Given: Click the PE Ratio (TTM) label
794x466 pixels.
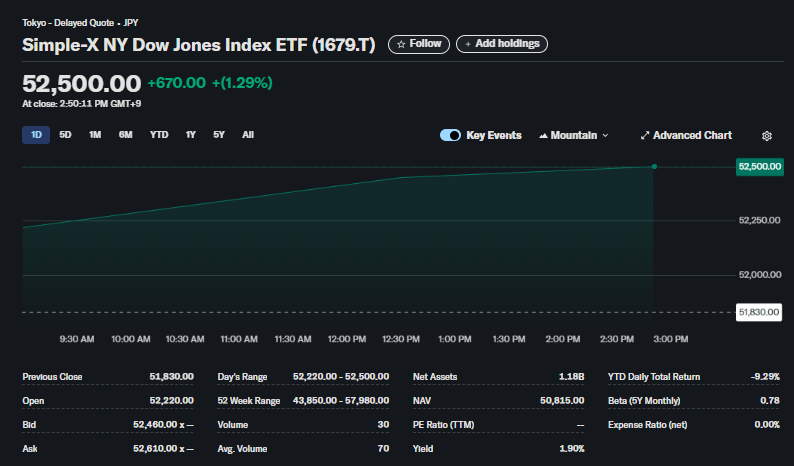Looking at the screenshot, I should (x=444, y=424).
